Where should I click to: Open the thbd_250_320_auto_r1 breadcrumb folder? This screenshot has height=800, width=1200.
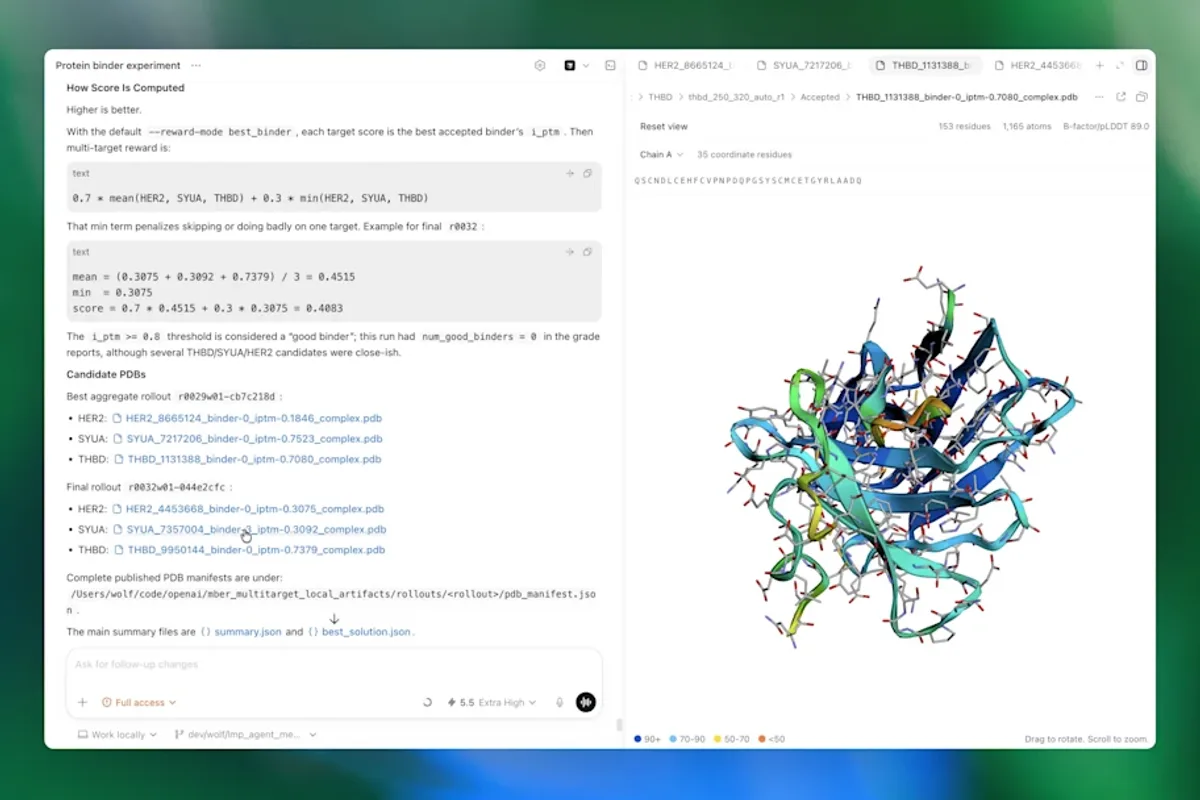click(736, 97)
